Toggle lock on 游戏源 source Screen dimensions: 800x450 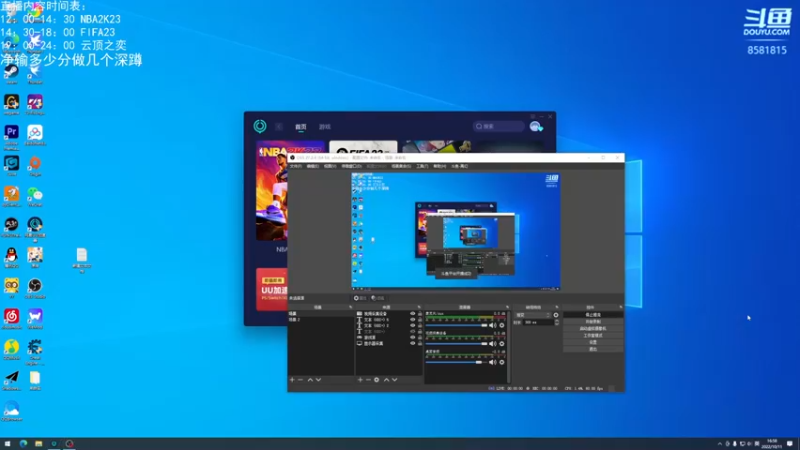[420, 337]
